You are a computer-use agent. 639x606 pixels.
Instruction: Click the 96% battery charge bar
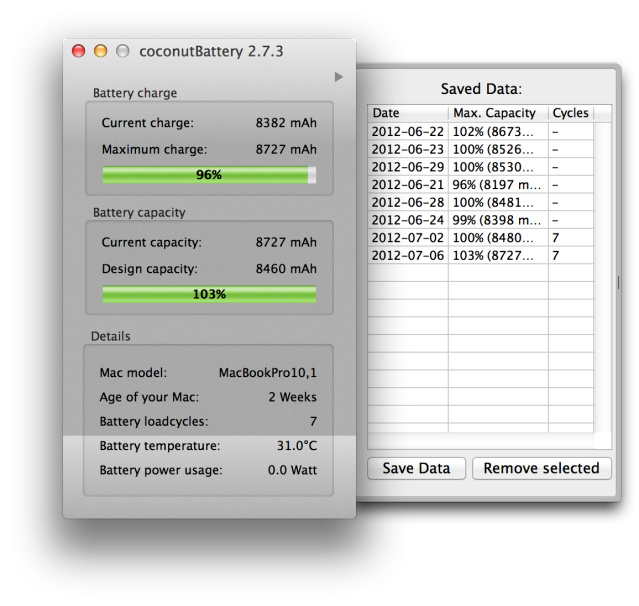(x=209, y=175)
